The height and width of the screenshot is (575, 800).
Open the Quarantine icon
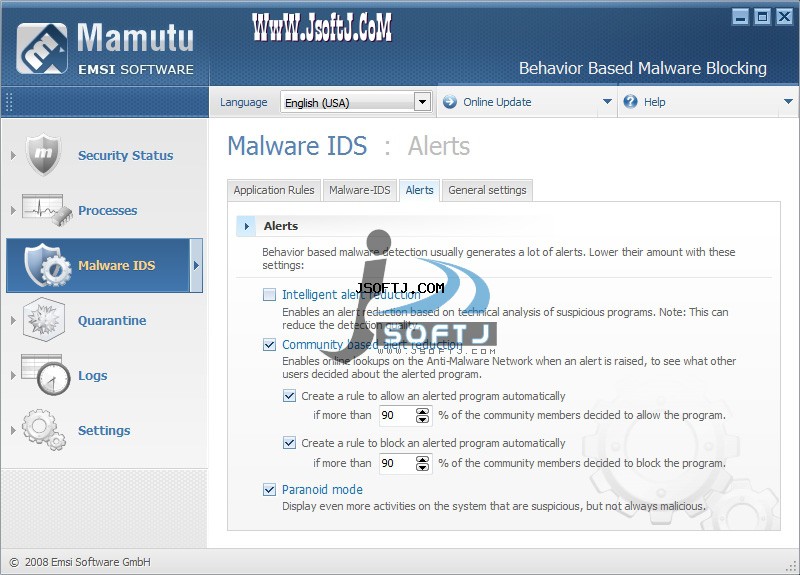point(44,320)
